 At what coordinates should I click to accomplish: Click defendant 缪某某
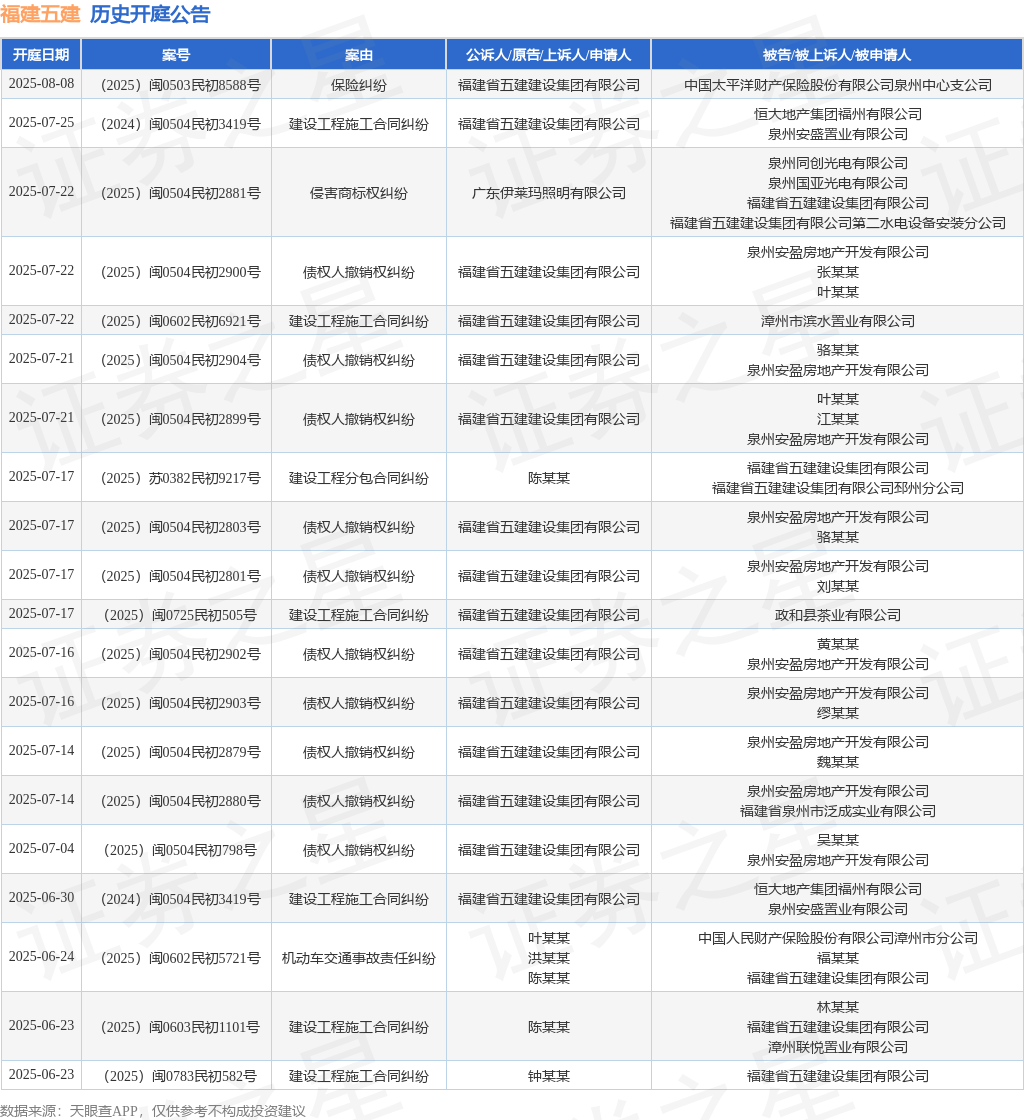point(838,713)
